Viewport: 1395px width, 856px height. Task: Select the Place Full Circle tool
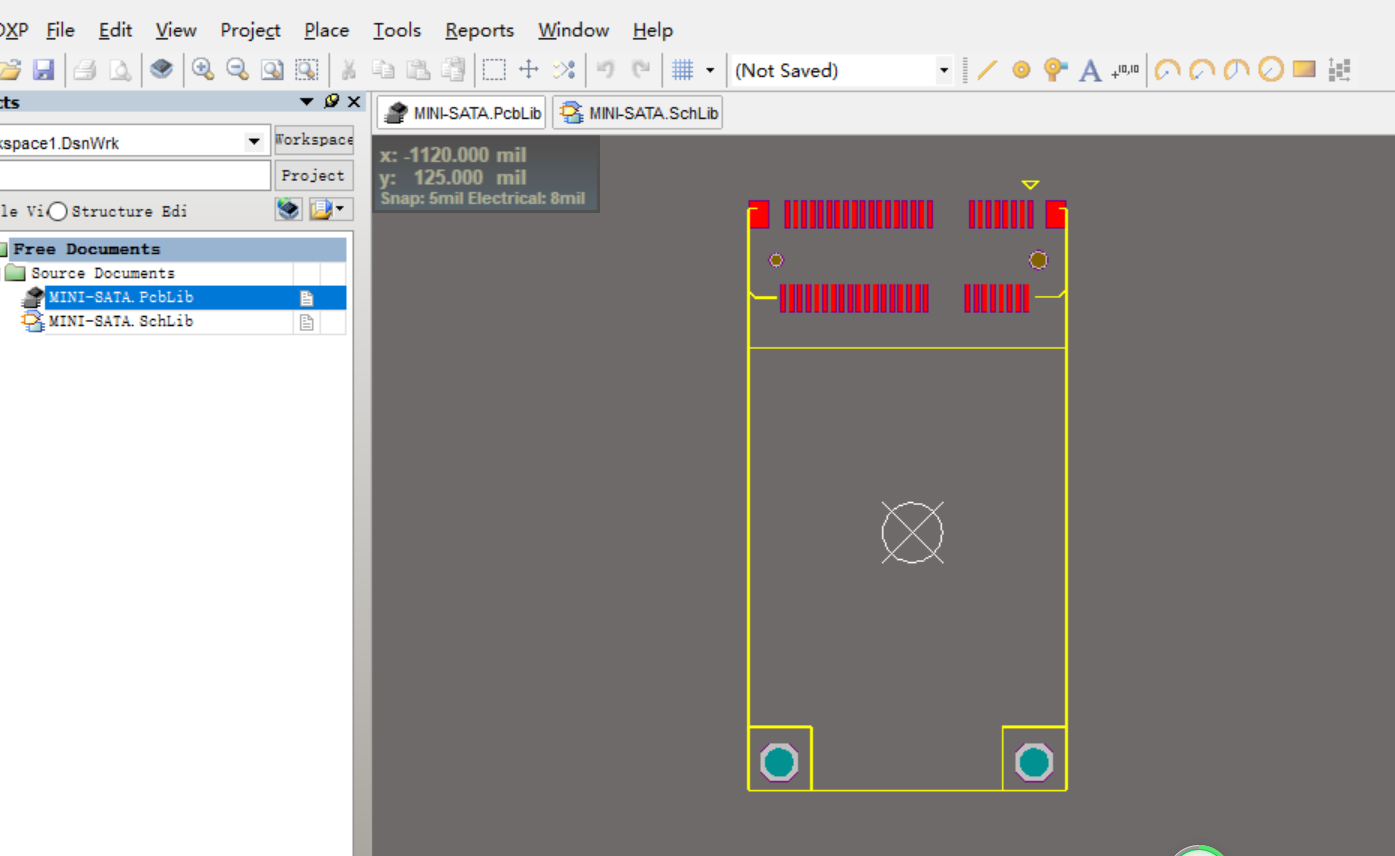[1271, 70]
